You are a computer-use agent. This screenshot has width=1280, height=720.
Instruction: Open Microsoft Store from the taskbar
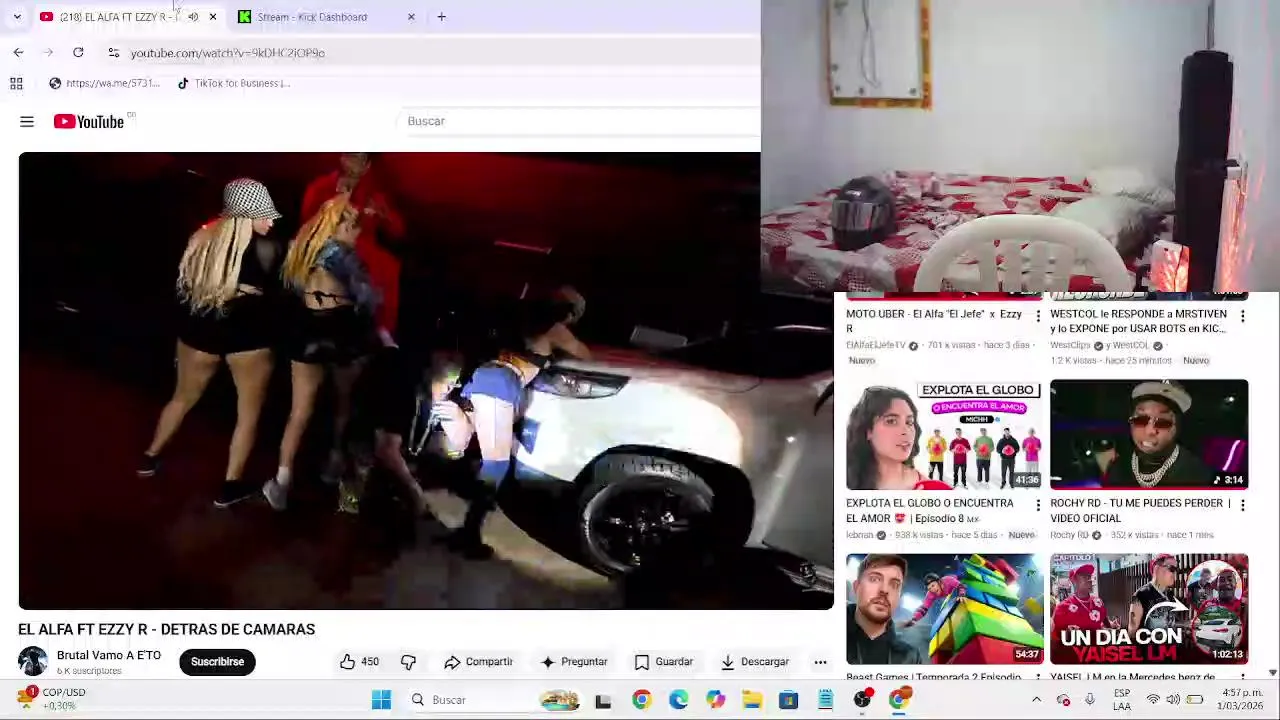tap(788, 700)
